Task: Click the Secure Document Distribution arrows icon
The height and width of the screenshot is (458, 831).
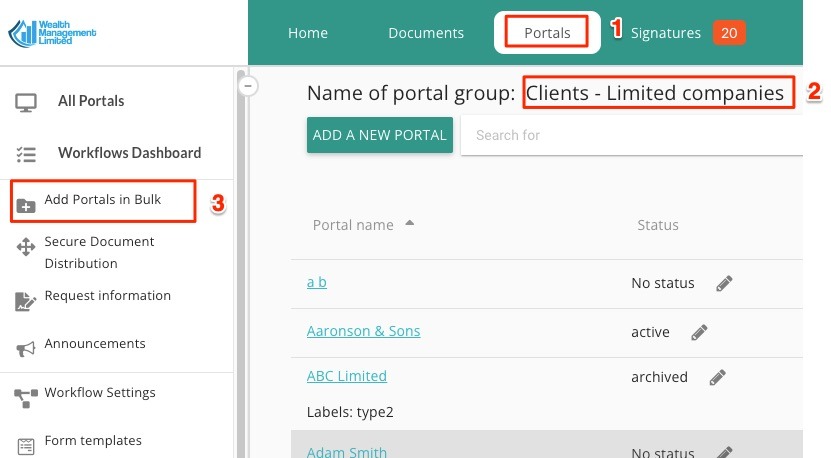Action: pos(27,248)
